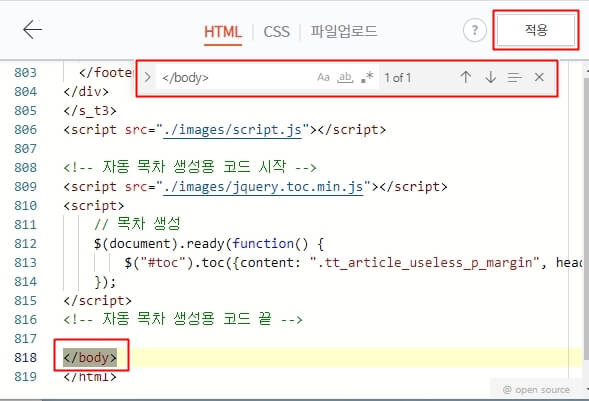Click the 자동 목차 생성용 코드 시작 comment
The height and width of the screenshot is (401, 589).
[190, 167]
